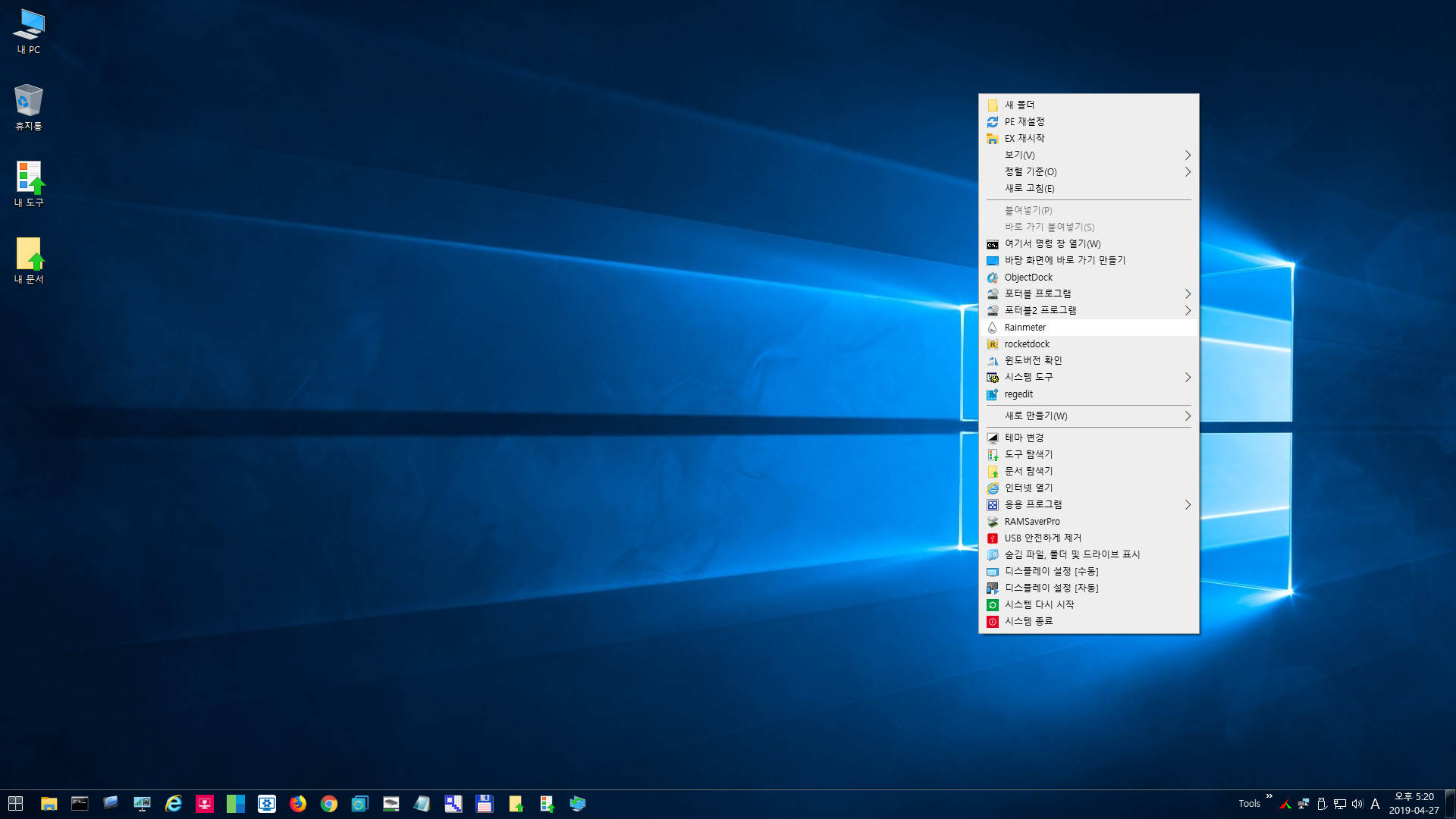Launch rocketdock from the context menu
The height and width of the screenshot is (819, 1456).
pos(1089,344)
